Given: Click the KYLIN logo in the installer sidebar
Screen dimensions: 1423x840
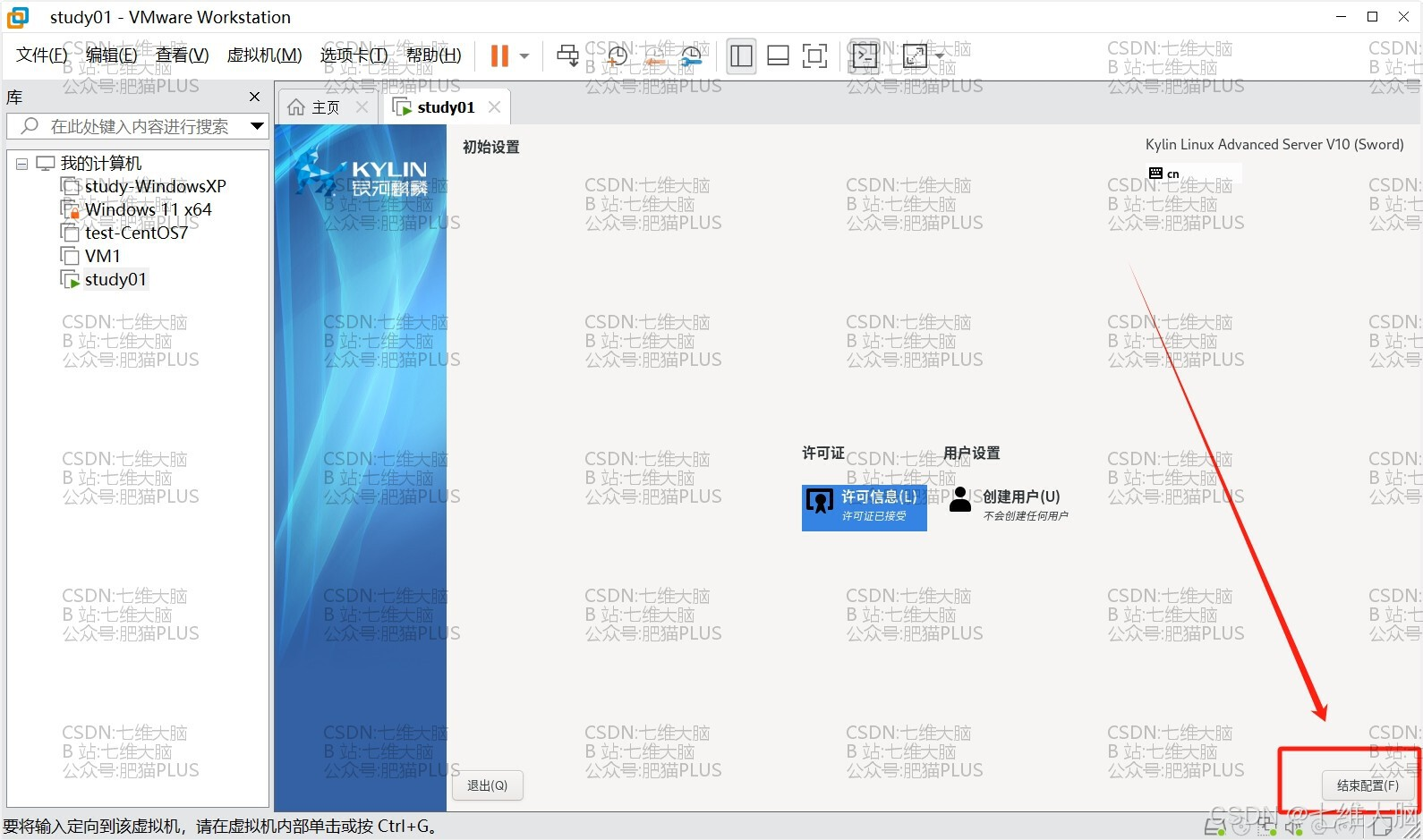Looking at the screenshot, I should pyautogui.click(x=362, y=175).
